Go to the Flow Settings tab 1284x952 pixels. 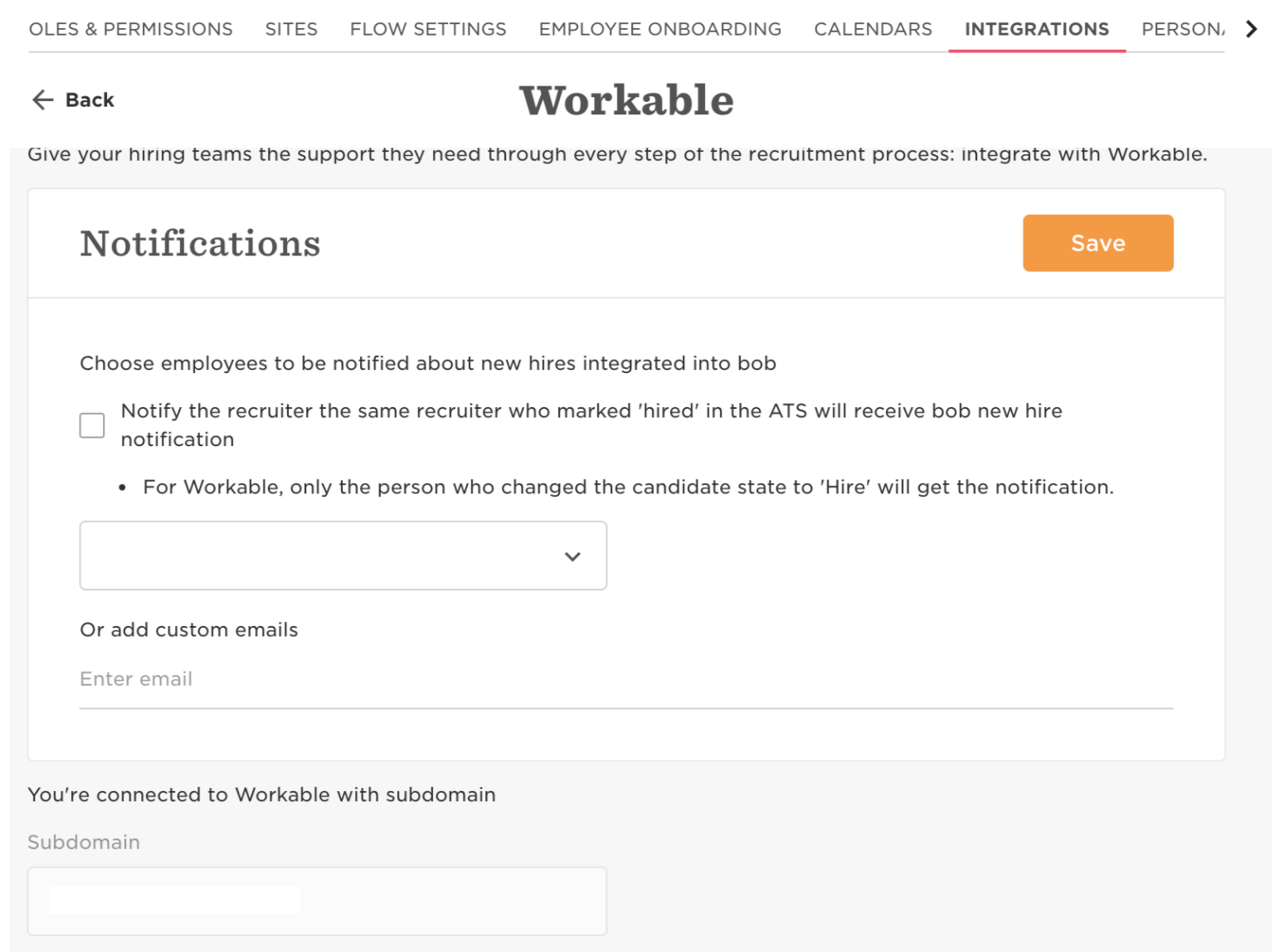[x=428, y=29]
